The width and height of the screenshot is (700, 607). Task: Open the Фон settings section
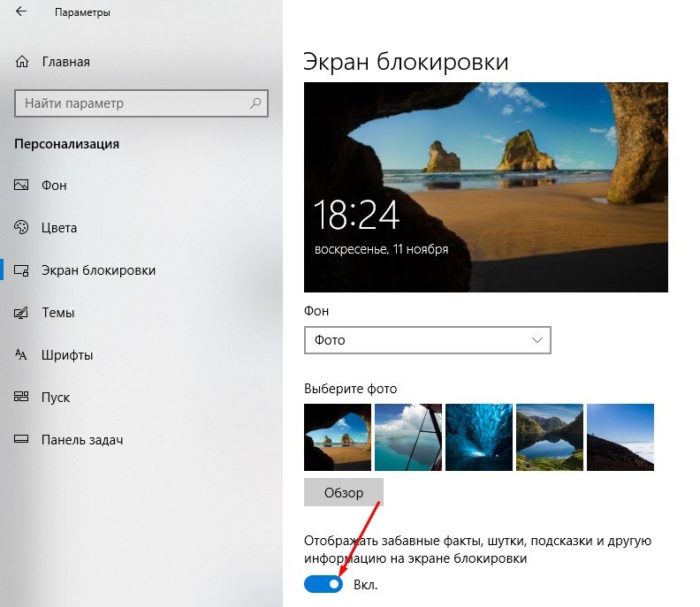54,185
